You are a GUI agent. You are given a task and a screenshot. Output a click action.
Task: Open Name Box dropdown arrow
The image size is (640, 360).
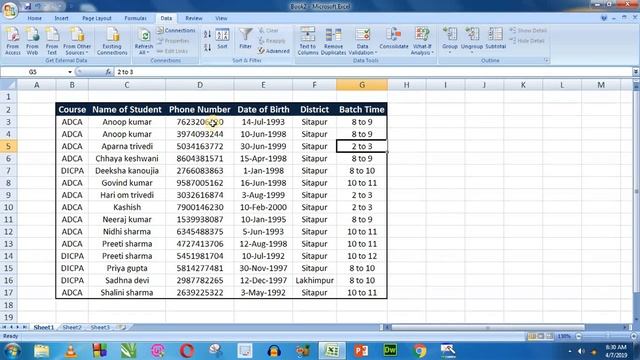[70, 72]
